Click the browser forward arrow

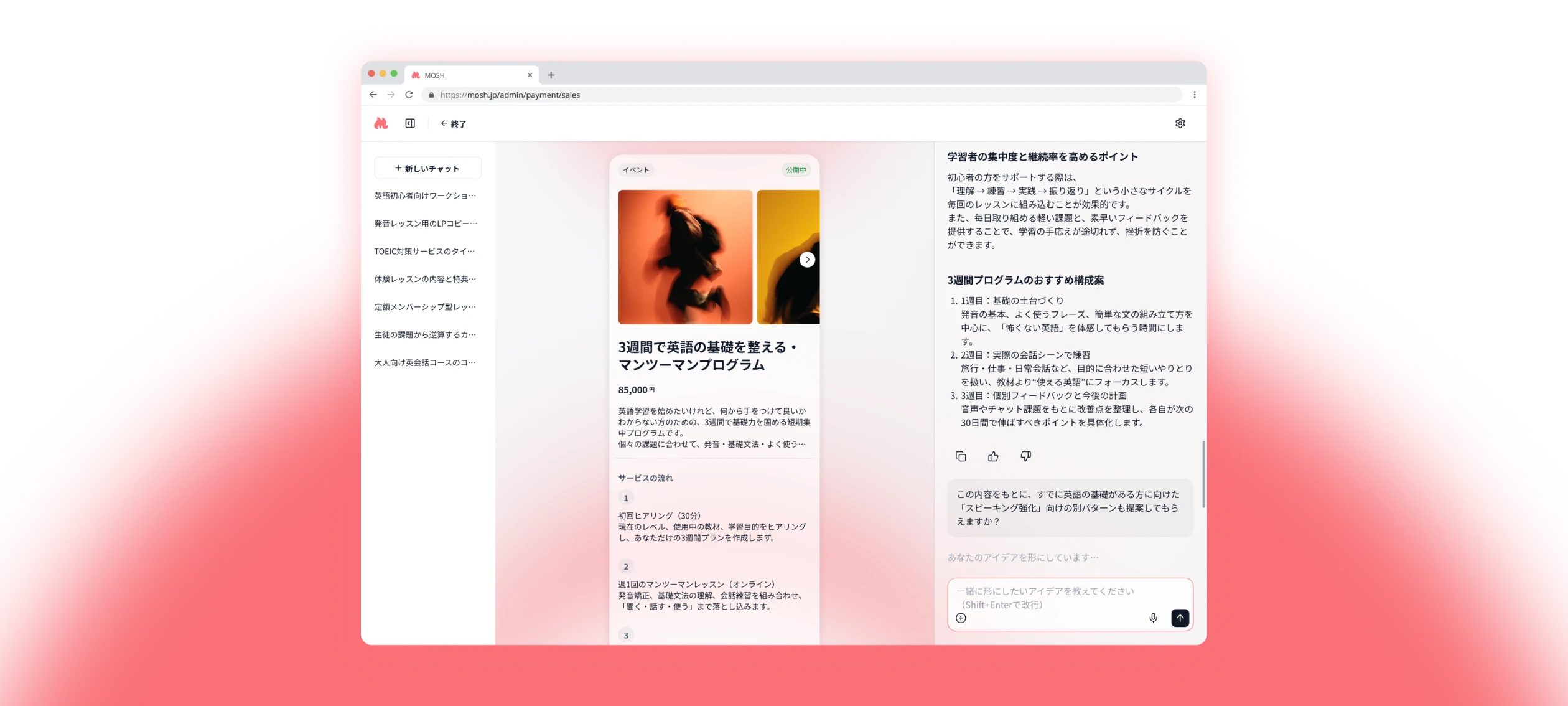391,95
